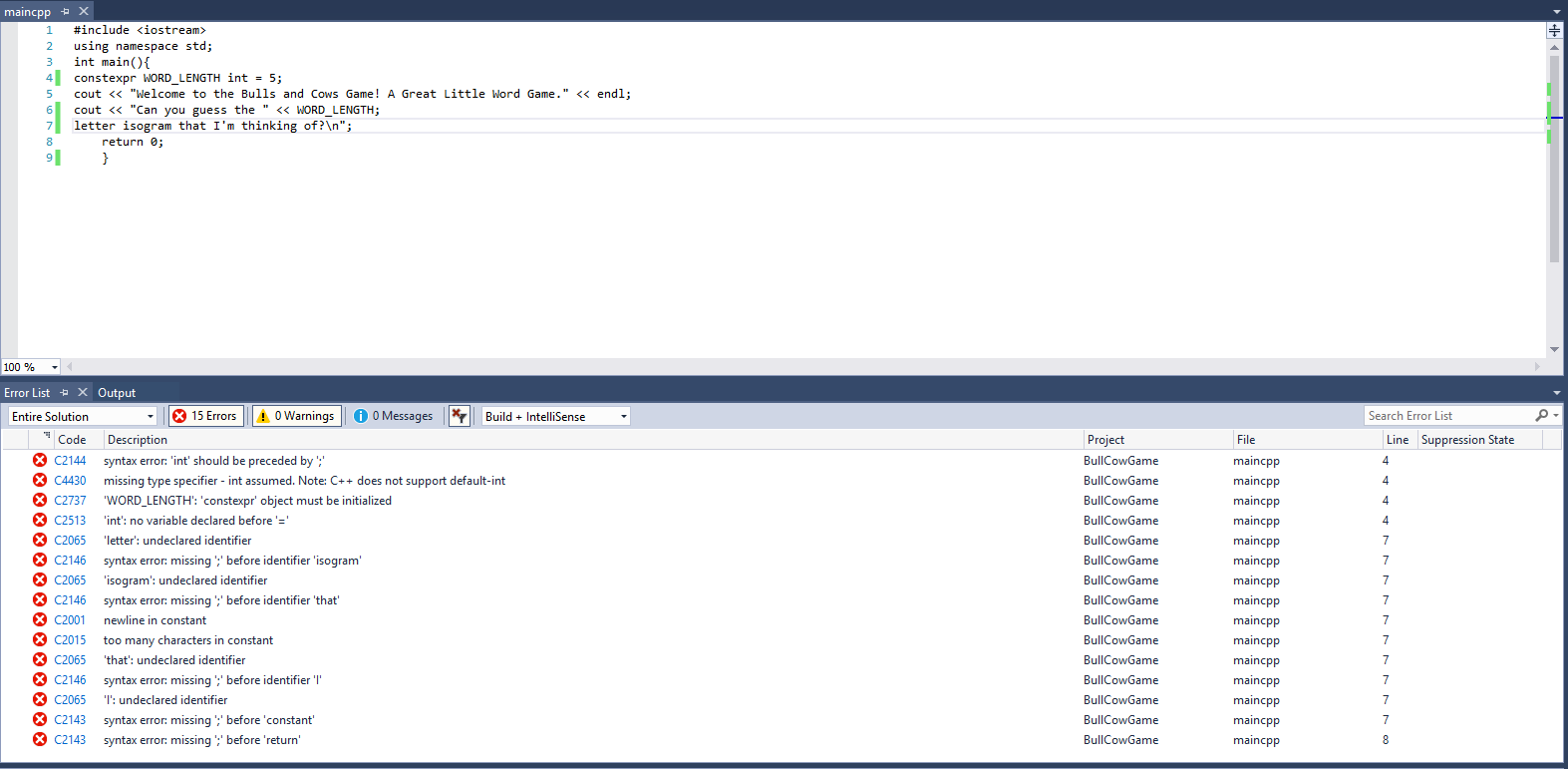Open the Build + IntelliSense dropdown

pyautogui.click(x=556, y=416)
